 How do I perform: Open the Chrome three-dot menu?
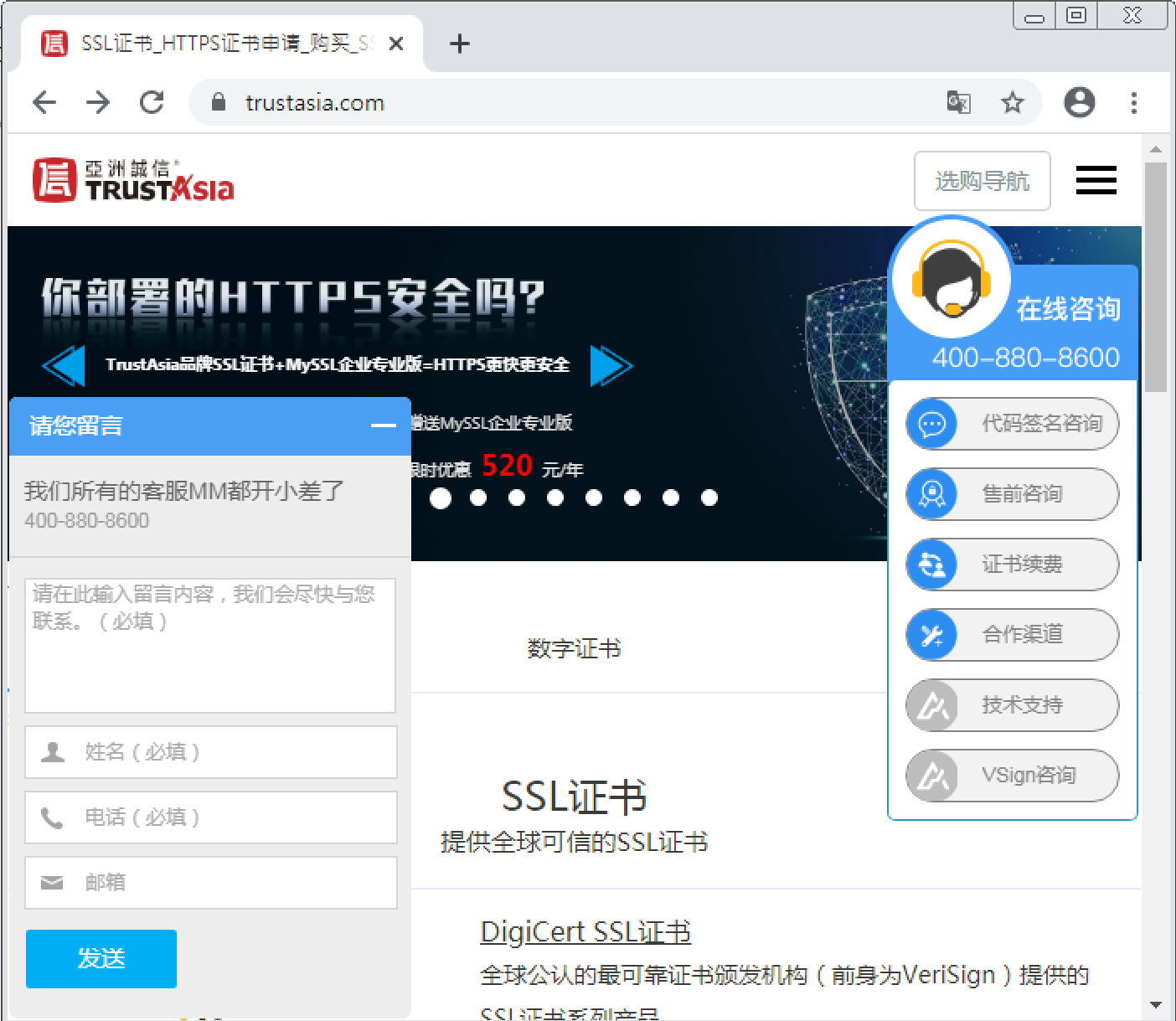(x=1134, y=102)
